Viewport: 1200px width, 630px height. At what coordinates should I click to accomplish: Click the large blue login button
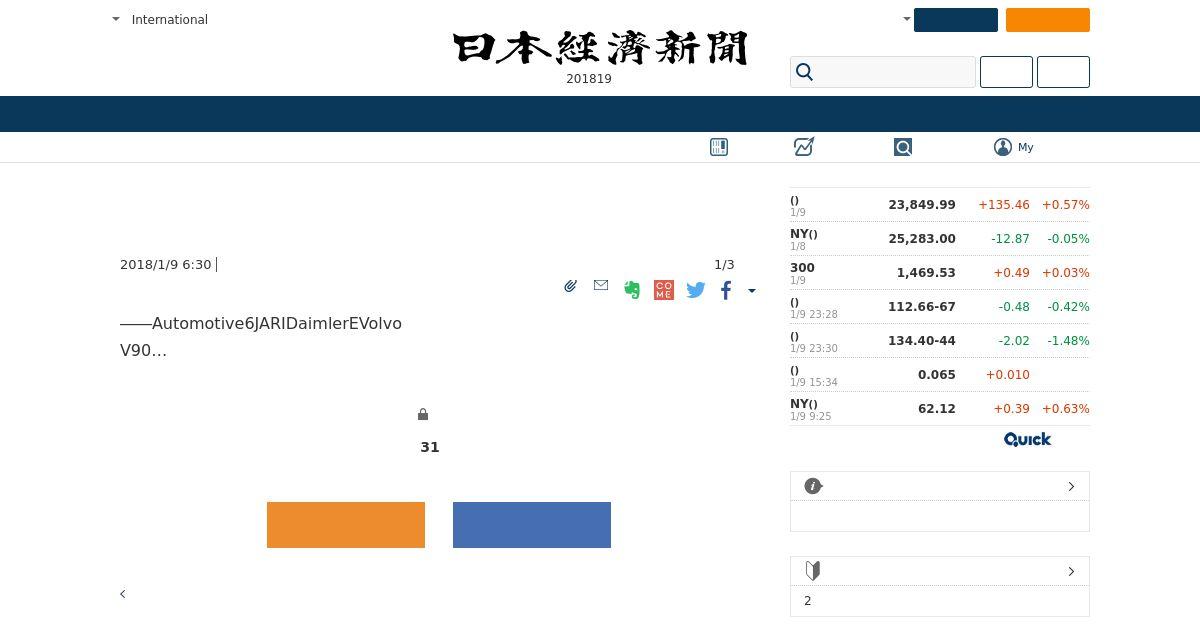coord(532,525)
